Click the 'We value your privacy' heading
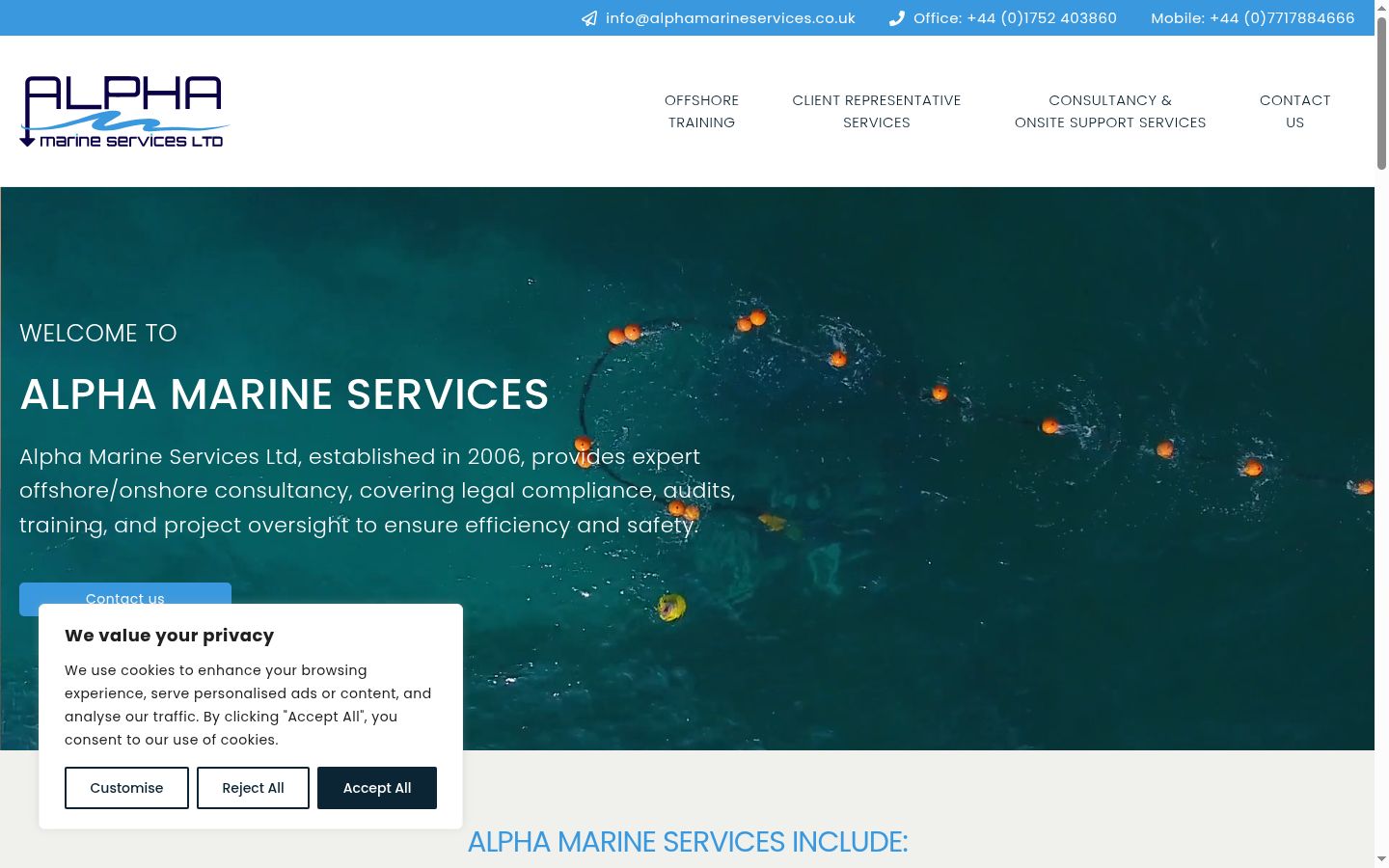Image resolution: width=1389 pixels, height=868 pixels. point(170,636)
